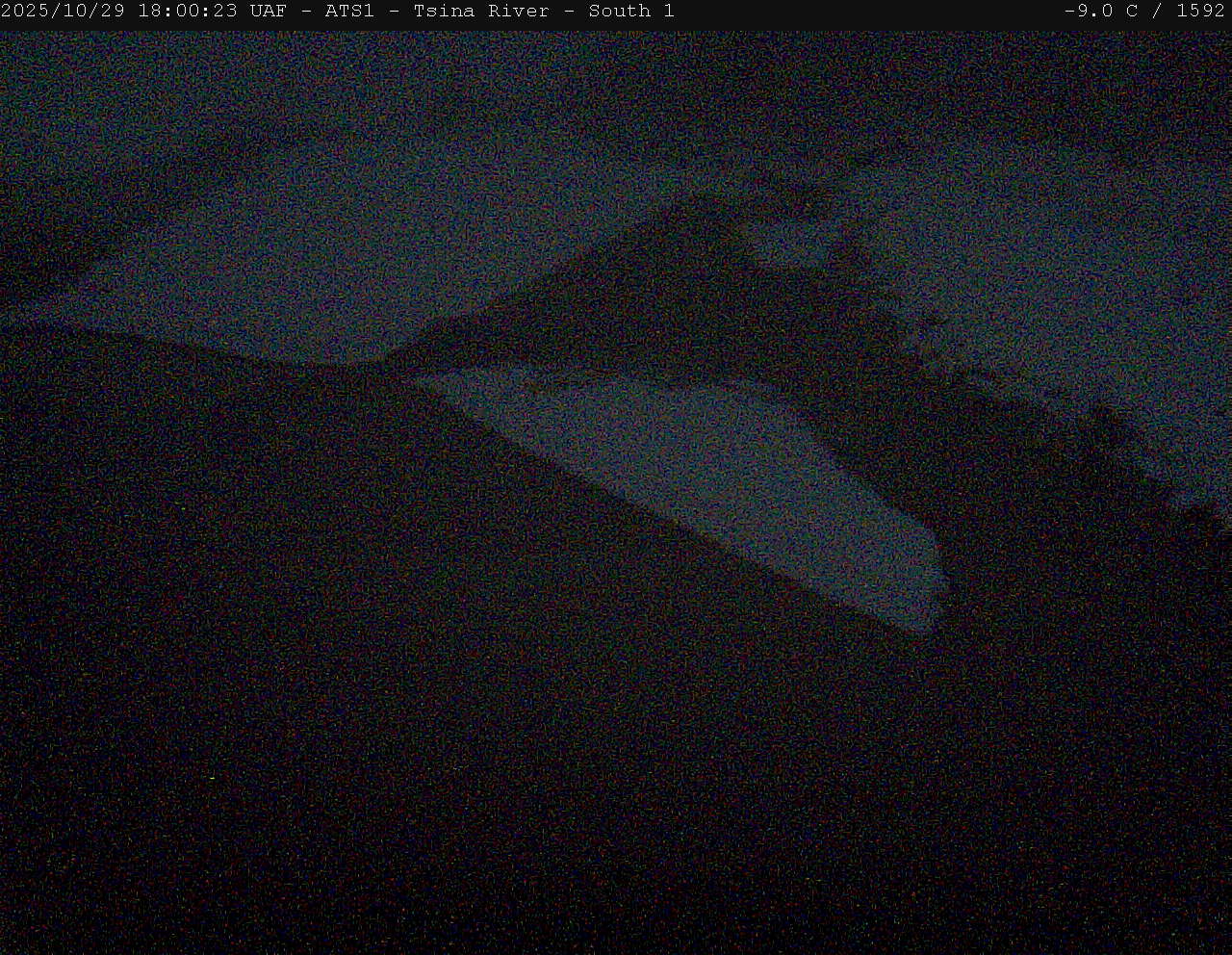The height and width of the screenshot is (955, 1232).
Task: Click the -9.0 C temperature reading
Action: tap(1101, 12)
